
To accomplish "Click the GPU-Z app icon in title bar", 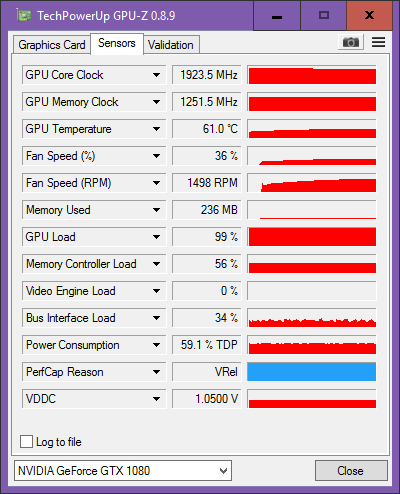I will pos(24,15).
